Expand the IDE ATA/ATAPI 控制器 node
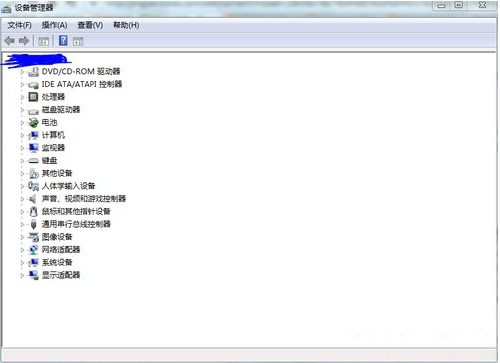This screenshot has width=500, height=363. click(x=22, y=84)
